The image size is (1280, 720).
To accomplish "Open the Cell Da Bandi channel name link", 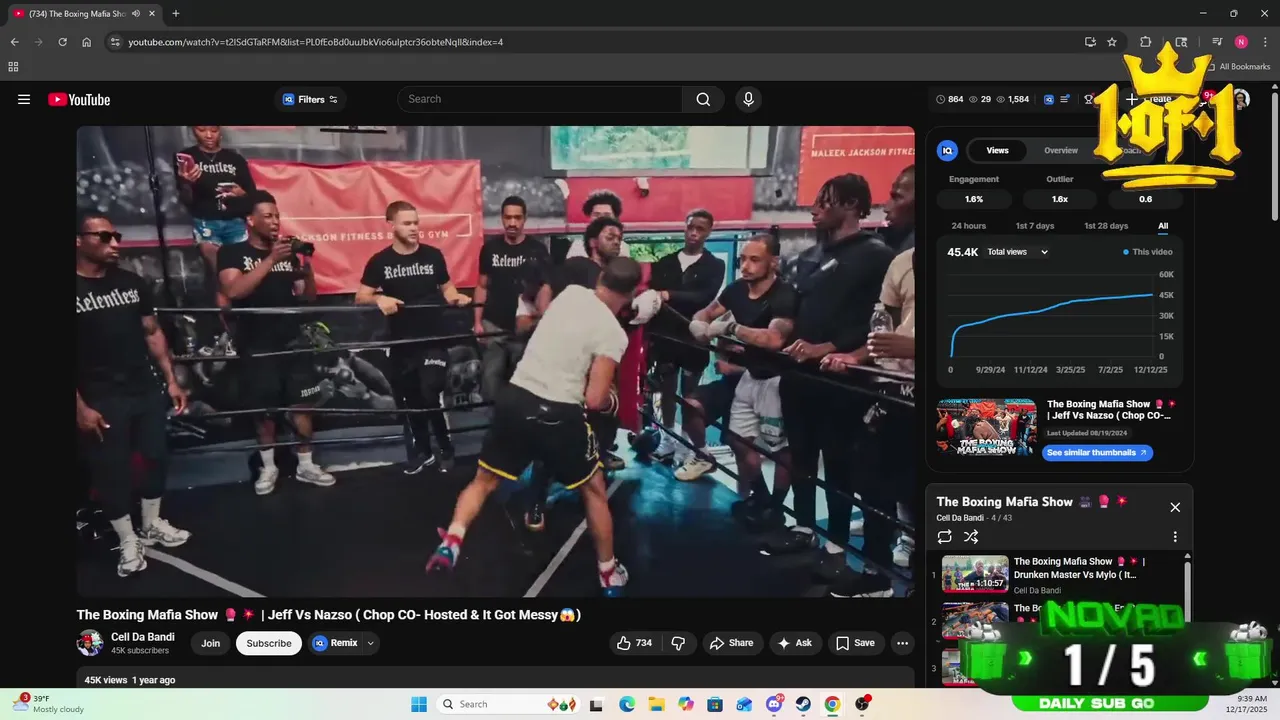I will click(x=143, y=637).
